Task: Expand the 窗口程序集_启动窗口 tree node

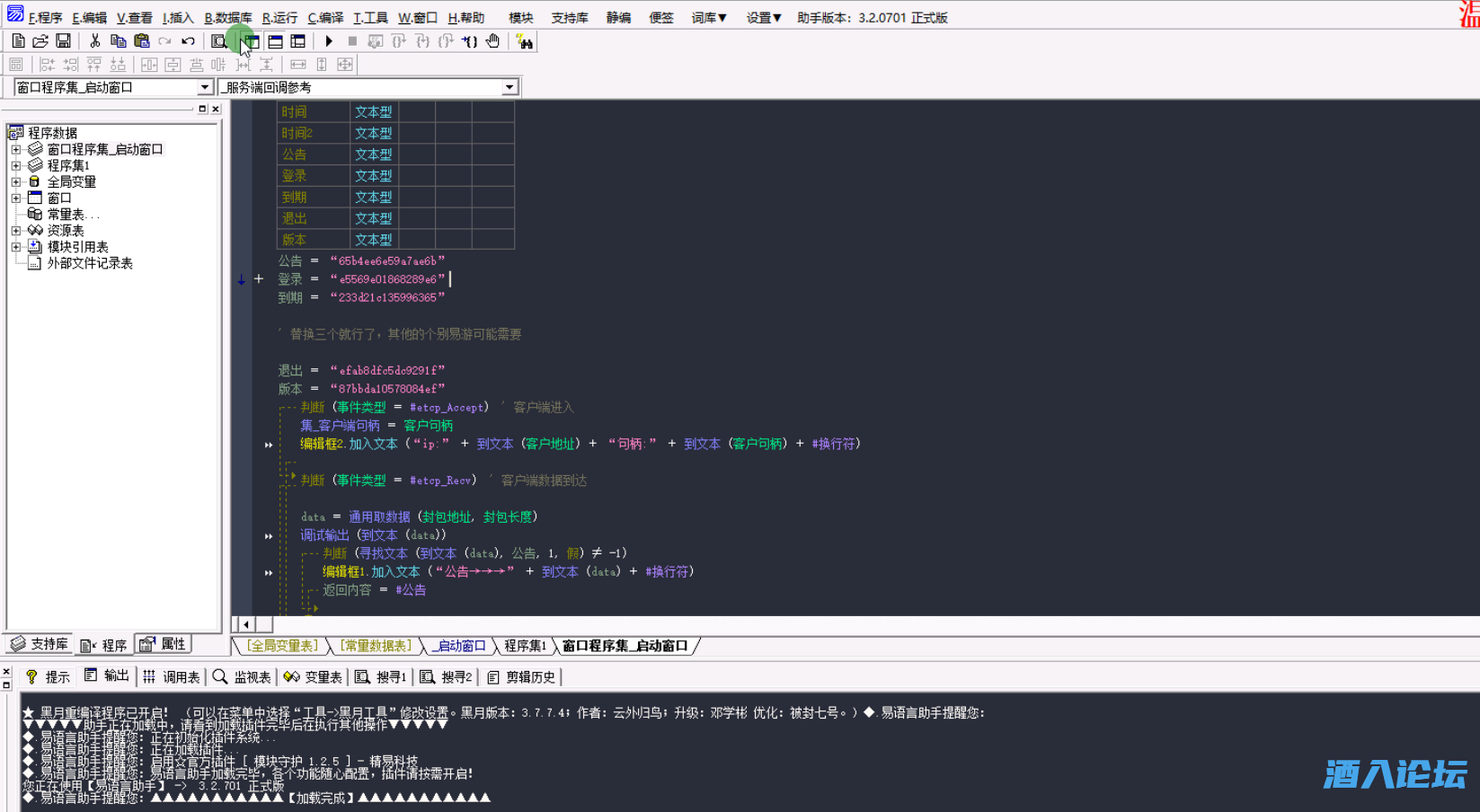Action: click(x=15, y=149)
